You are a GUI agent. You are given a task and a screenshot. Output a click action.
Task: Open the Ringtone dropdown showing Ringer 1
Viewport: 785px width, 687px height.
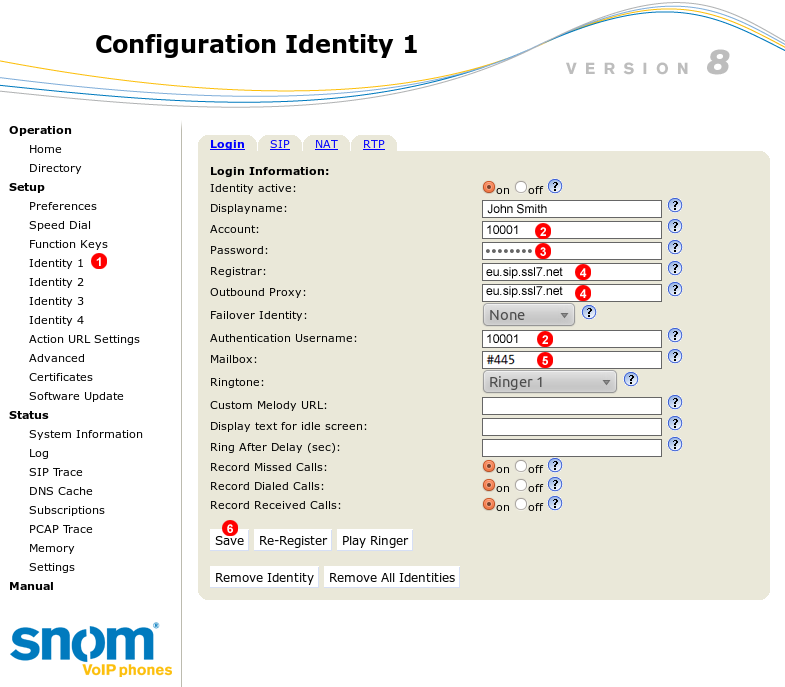549,382
